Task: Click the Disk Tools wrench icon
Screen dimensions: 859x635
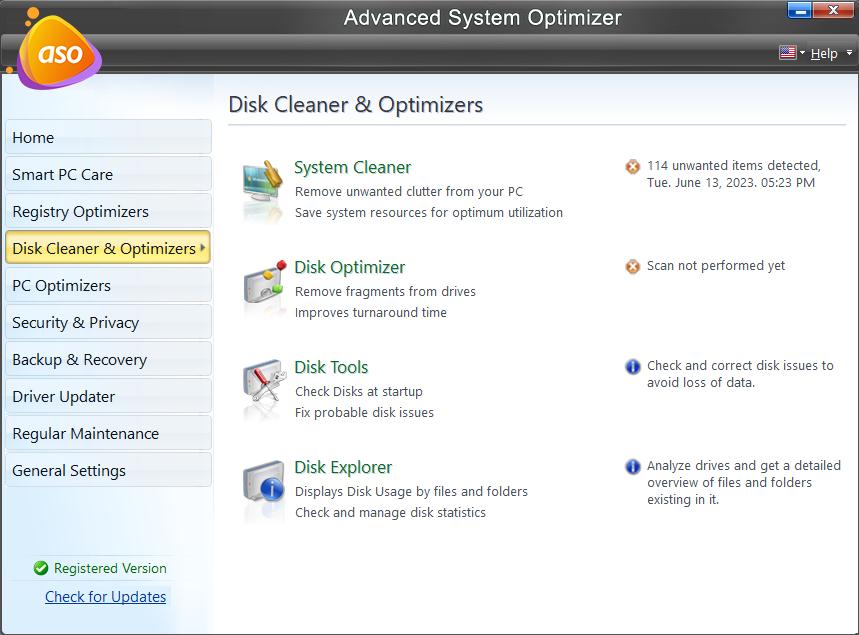Action: 264,388
